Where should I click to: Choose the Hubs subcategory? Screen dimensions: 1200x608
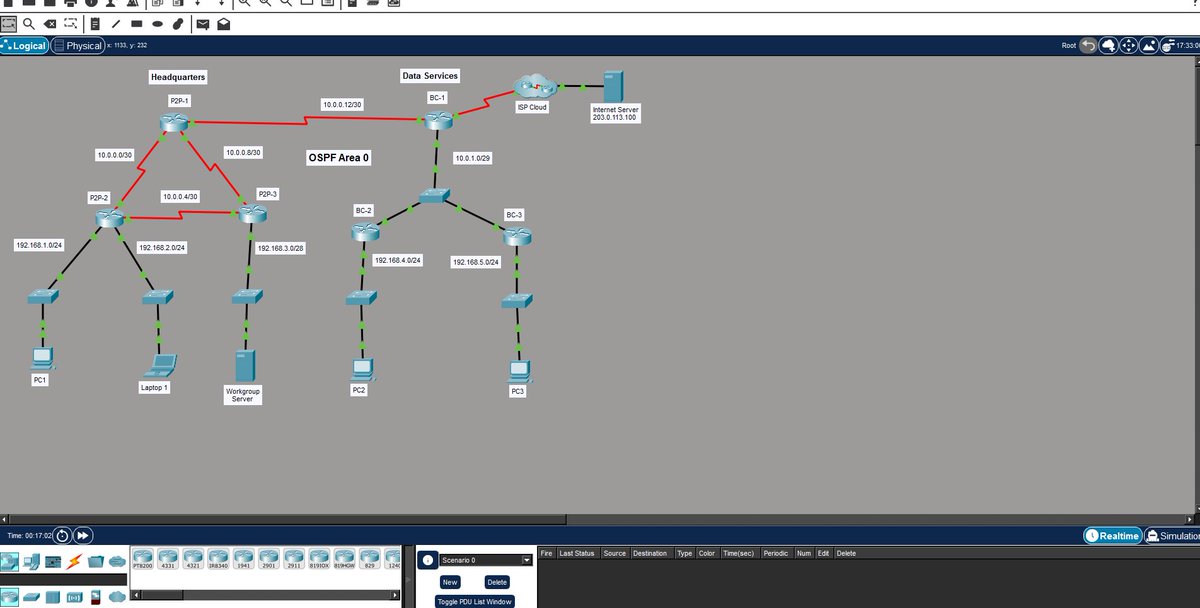[54, 597]
